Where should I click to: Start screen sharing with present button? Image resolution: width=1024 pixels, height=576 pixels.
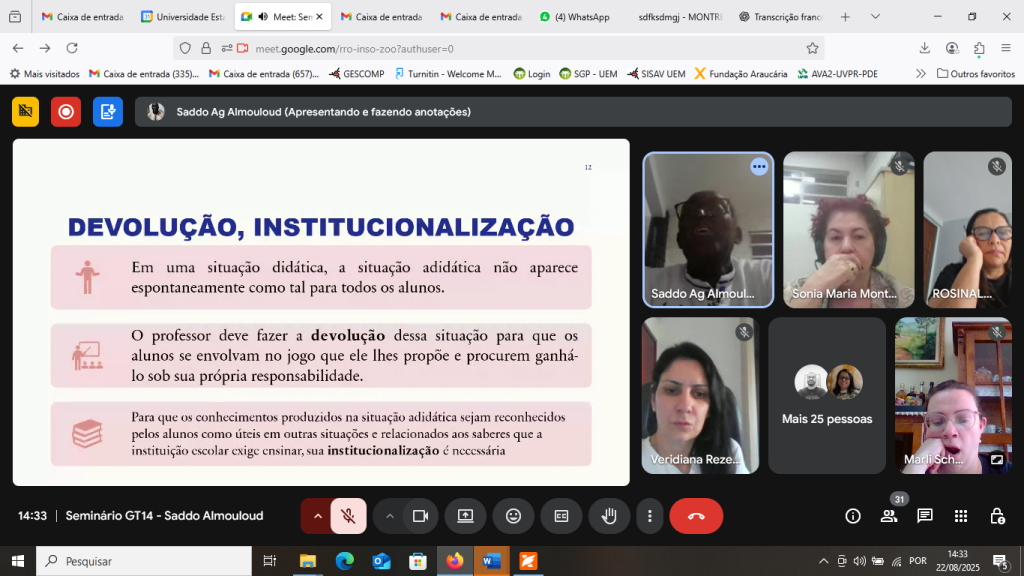(x=465, y=516)
